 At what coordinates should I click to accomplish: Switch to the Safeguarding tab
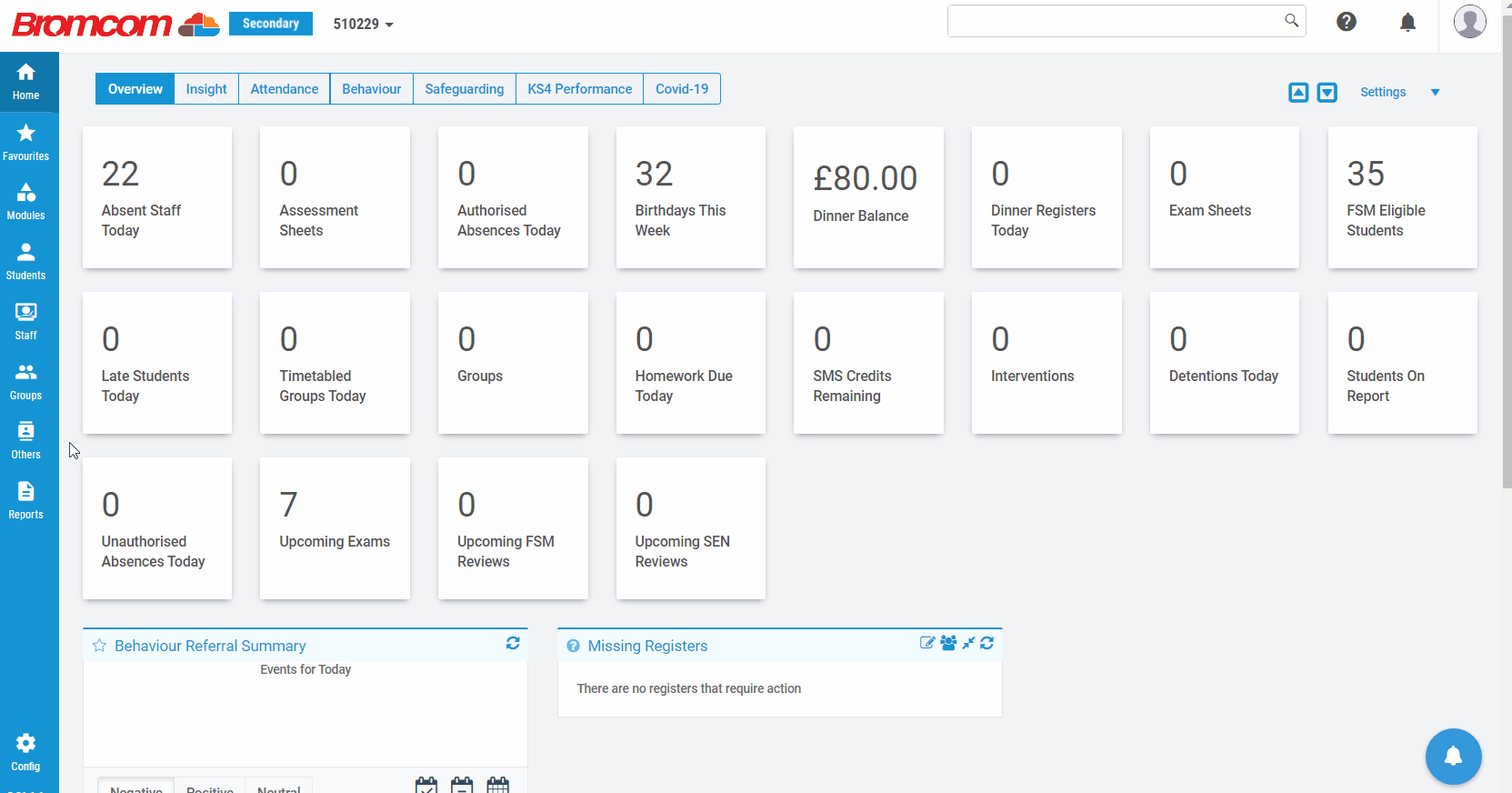[464, 89]
